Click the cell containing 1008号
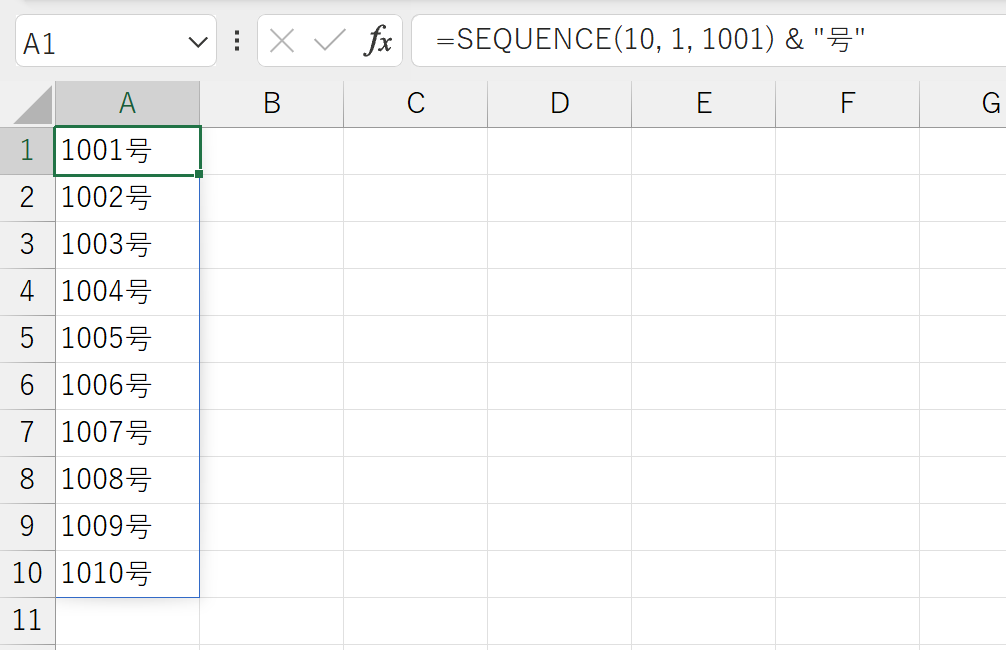The height and width of the screenshot is (650, 1006). [x=128, y=480]
